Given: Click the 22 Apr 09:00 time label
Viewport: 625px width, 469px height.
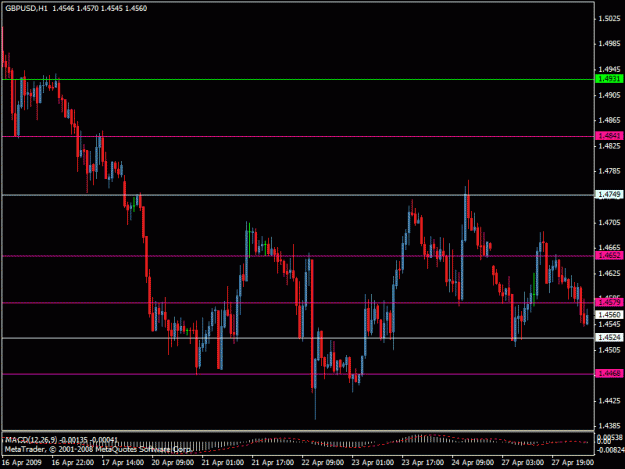Looking at the screenshot, I should coord(322,463).
